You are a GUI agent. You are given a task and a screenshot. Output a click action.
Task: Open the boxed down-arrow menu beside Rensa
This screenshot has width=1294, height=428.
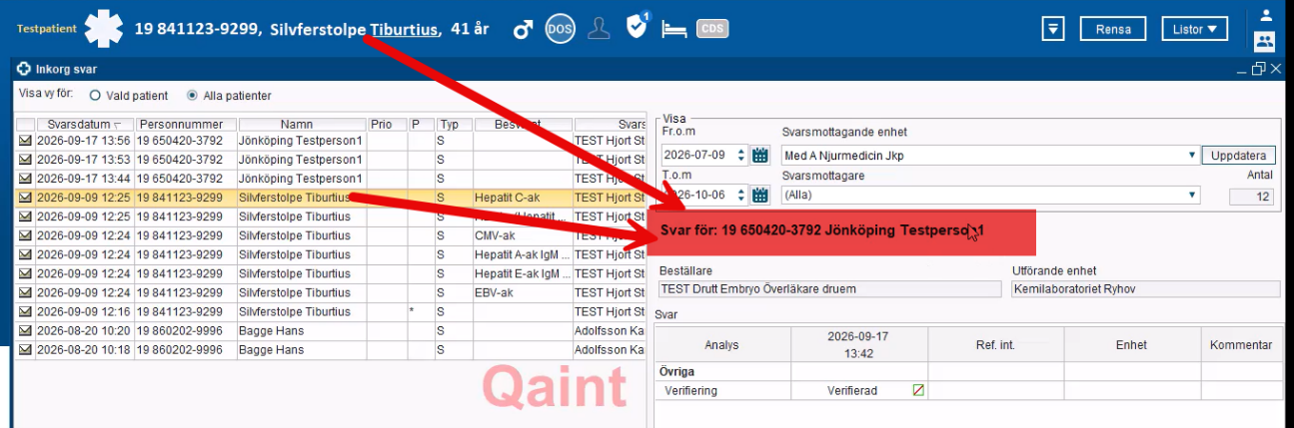(x=1052, y=29)
